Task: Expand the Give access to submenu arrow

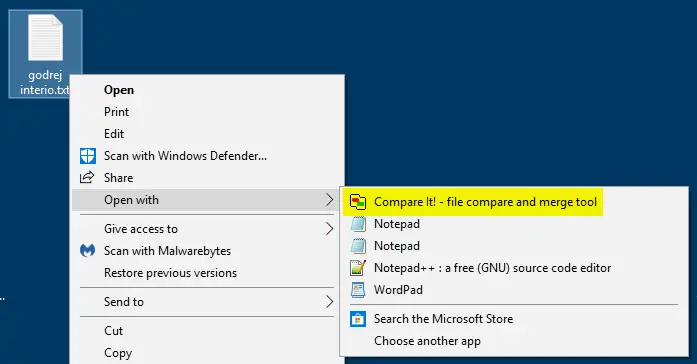Action: [x=329, y=229]
